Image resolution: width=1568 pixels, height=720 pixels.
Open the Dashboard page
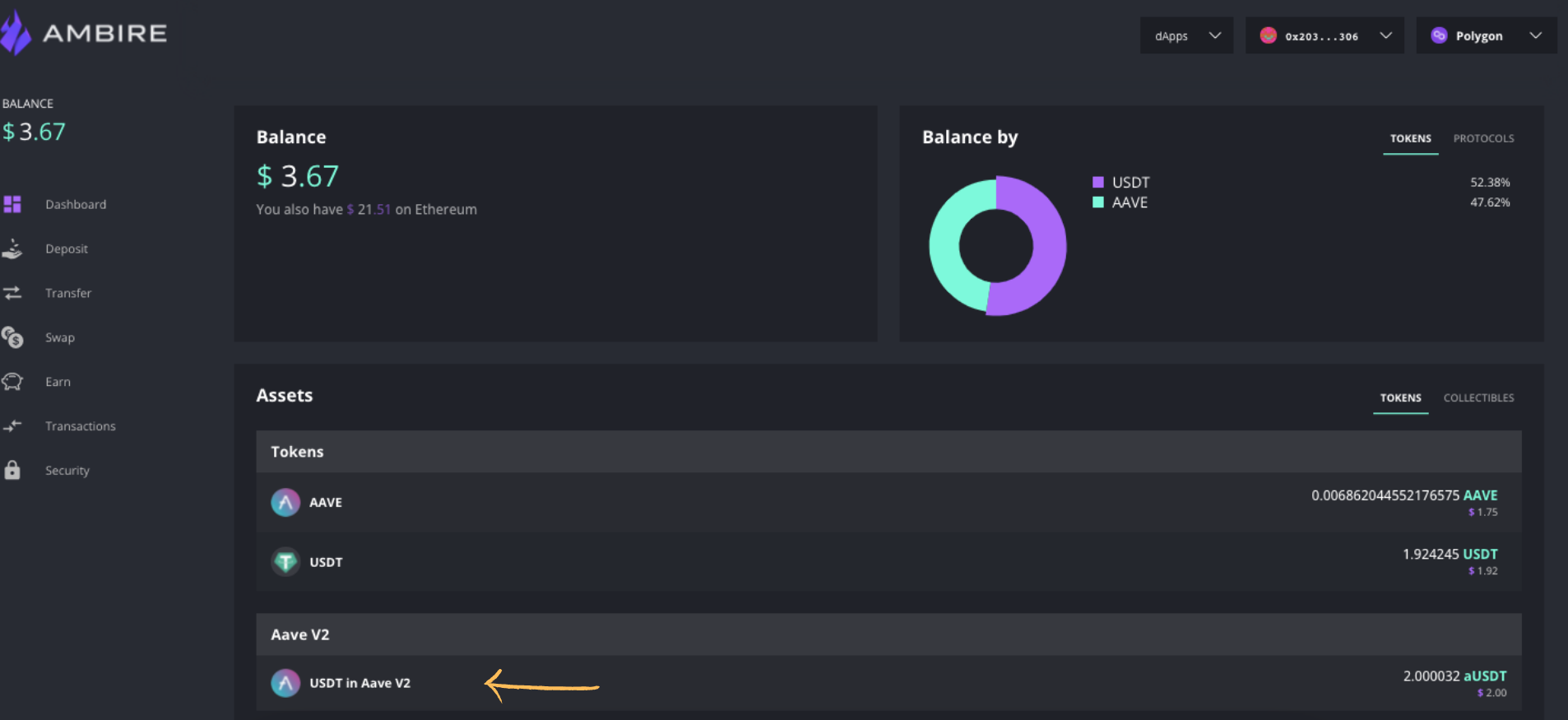(x=76, y=204)
